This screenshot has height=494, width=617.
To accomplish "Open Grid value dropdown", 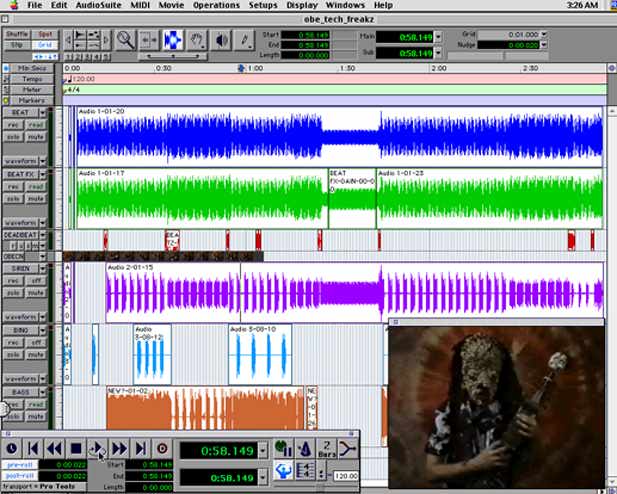I will pyautogui.click(x=543, y=34).
